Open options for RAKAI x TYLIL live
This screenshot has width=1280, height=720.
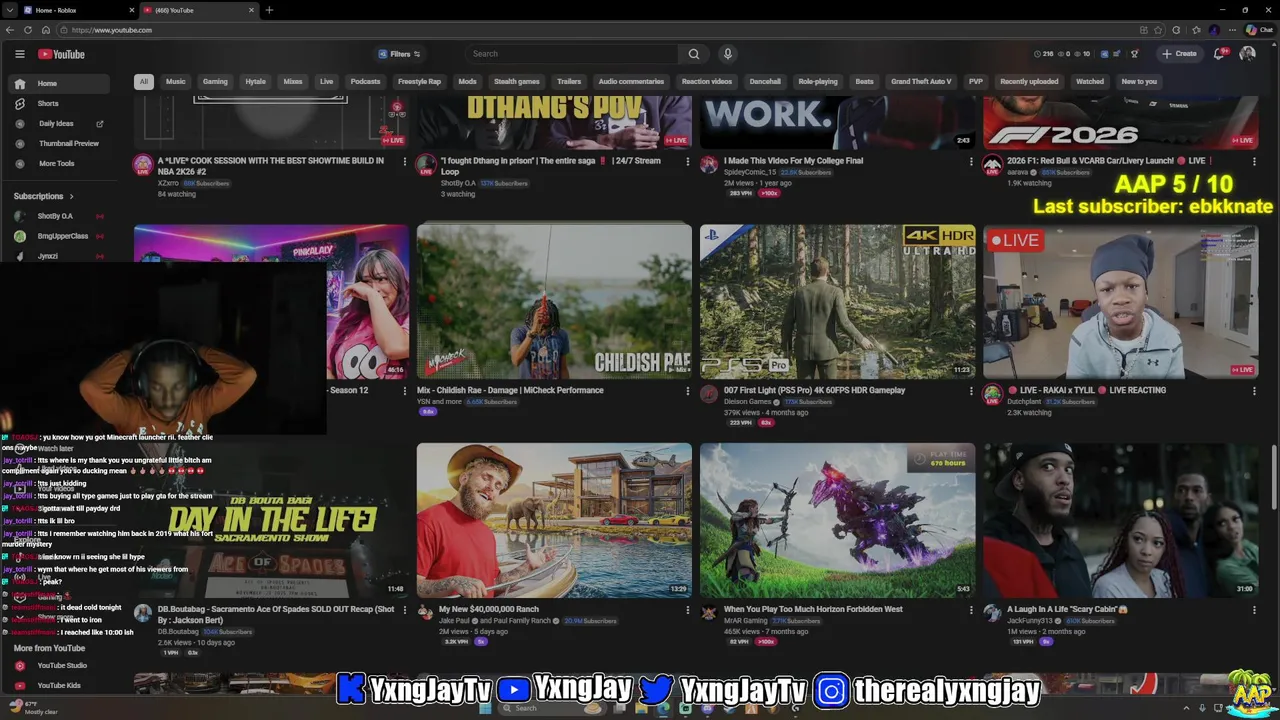(x=1254, y=391)
